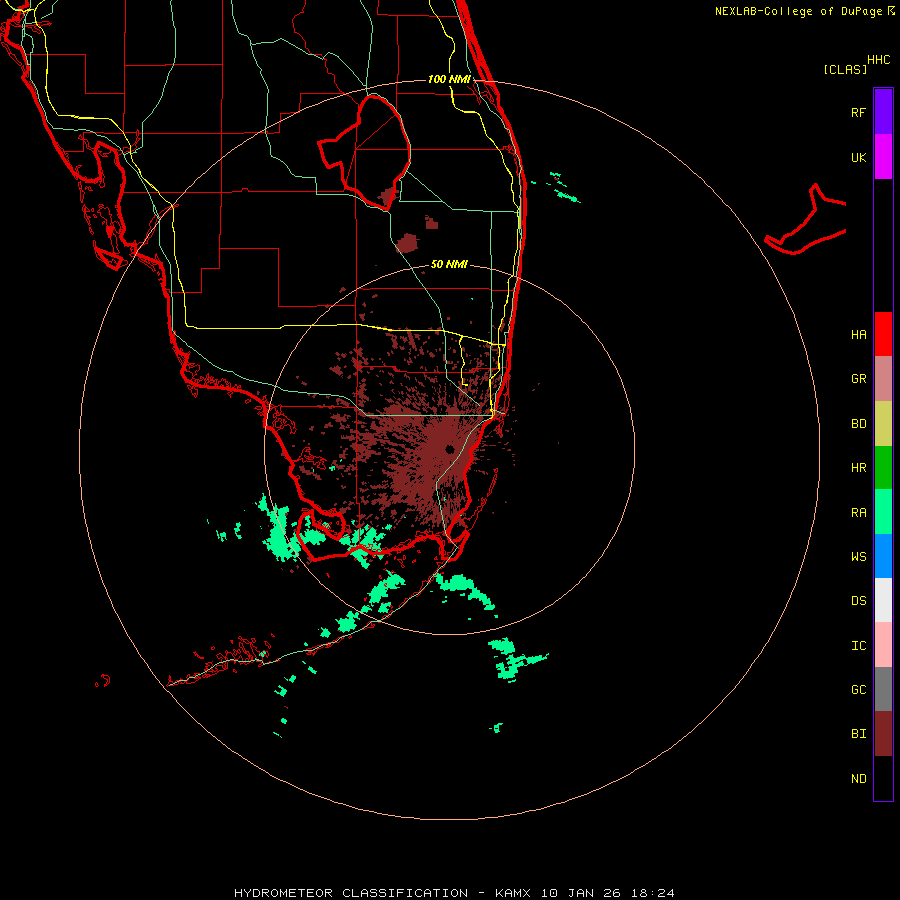This screenshot has height=900, width=900.
Task: Click the 'ND' legend label
Action: [x=858, y=779]
